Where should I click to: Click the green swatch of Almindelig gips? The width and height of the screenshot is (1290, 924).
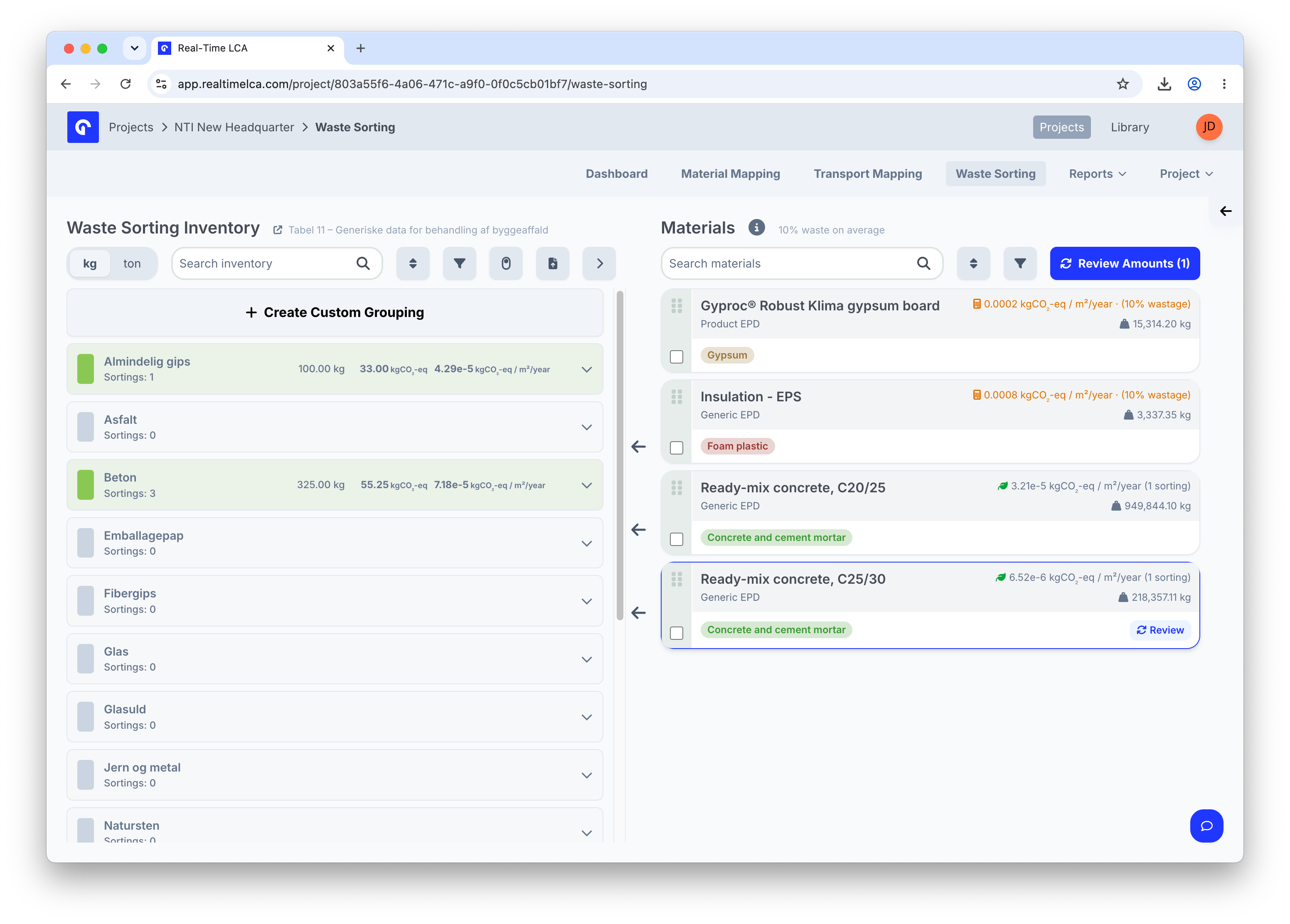[x=85, y=369]
